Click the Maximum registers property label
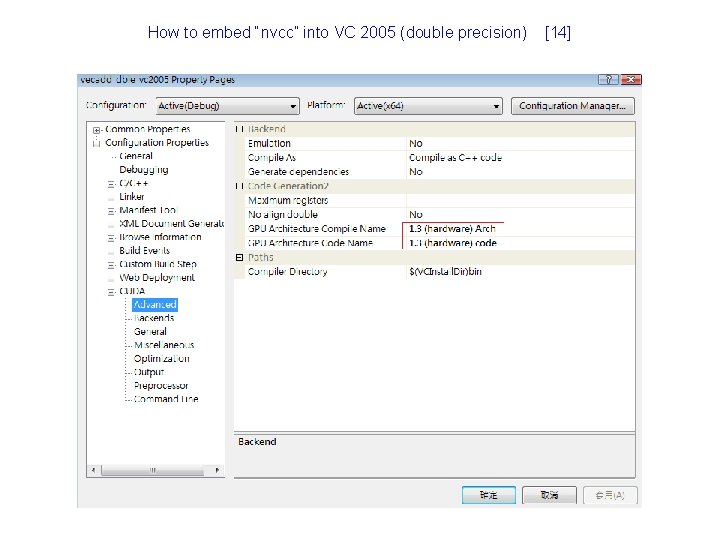Screen dimensions: 720x540 click(x=288, y=201)
